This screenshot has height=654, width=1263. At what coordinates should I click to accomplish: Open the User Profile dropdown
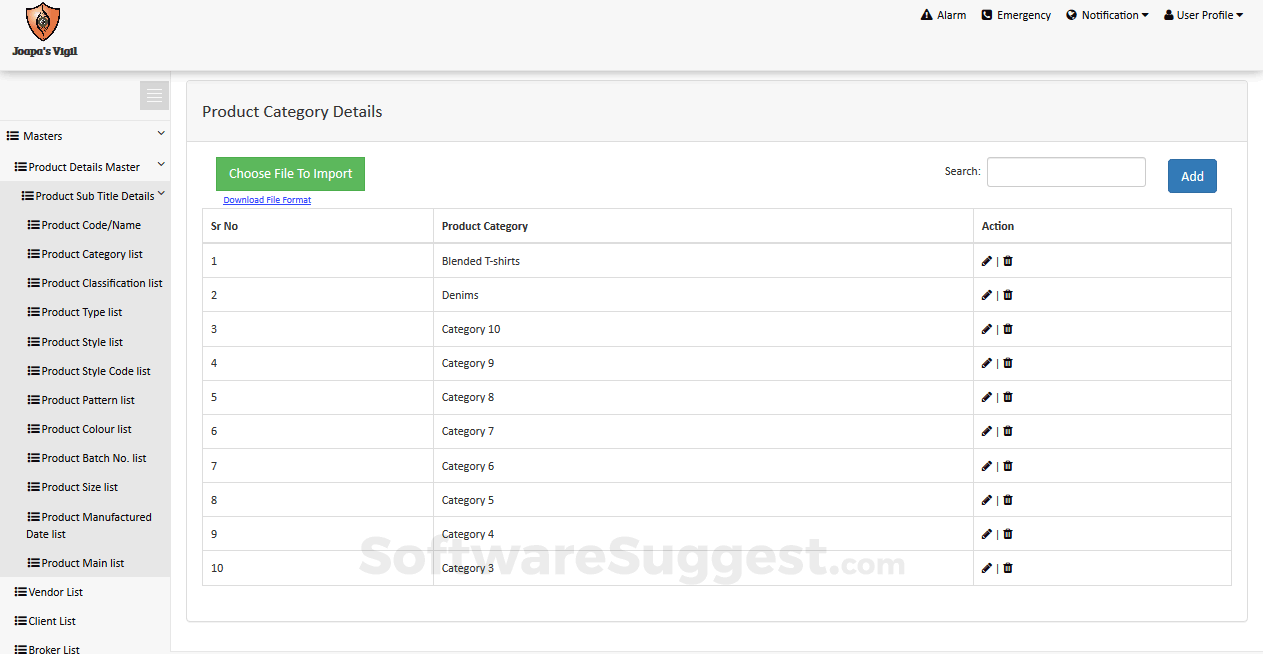[1203, 15]
